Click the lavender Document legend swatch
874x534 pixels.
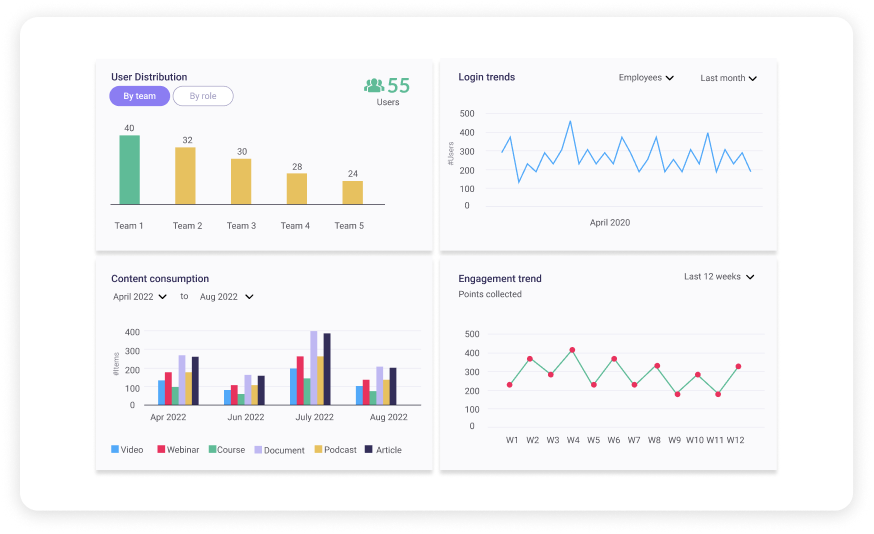pyautogui.click(x=258, y=450)
